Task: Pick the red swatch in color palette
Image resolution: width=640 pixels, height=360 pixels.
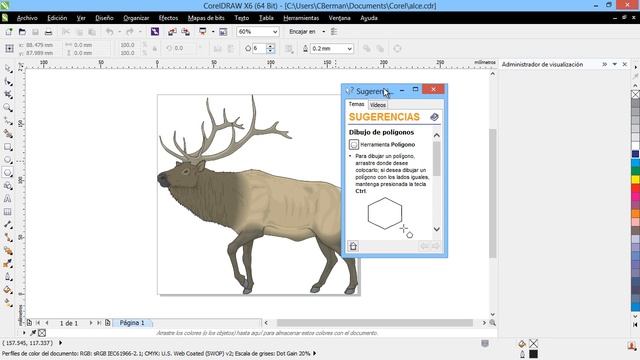Action: pyautogui.click(x=636, y=188)
